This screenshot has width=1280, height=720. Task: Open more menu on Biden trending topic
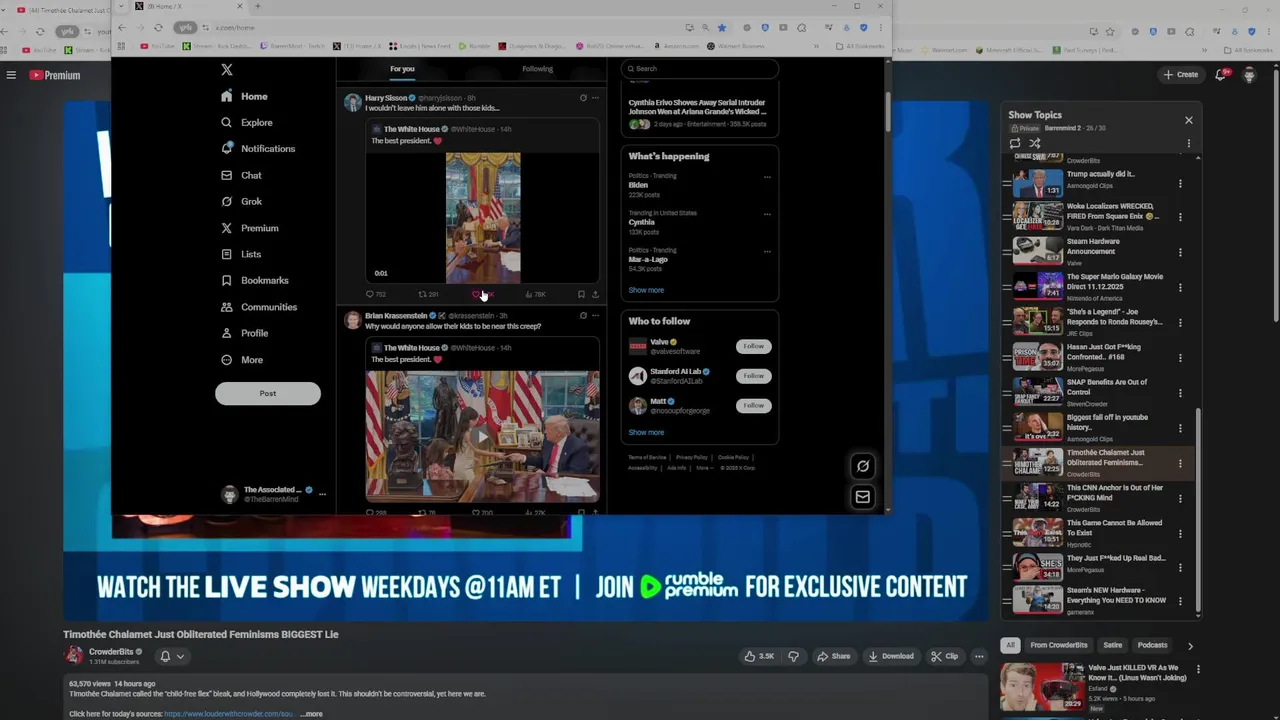tap(767, 177)
